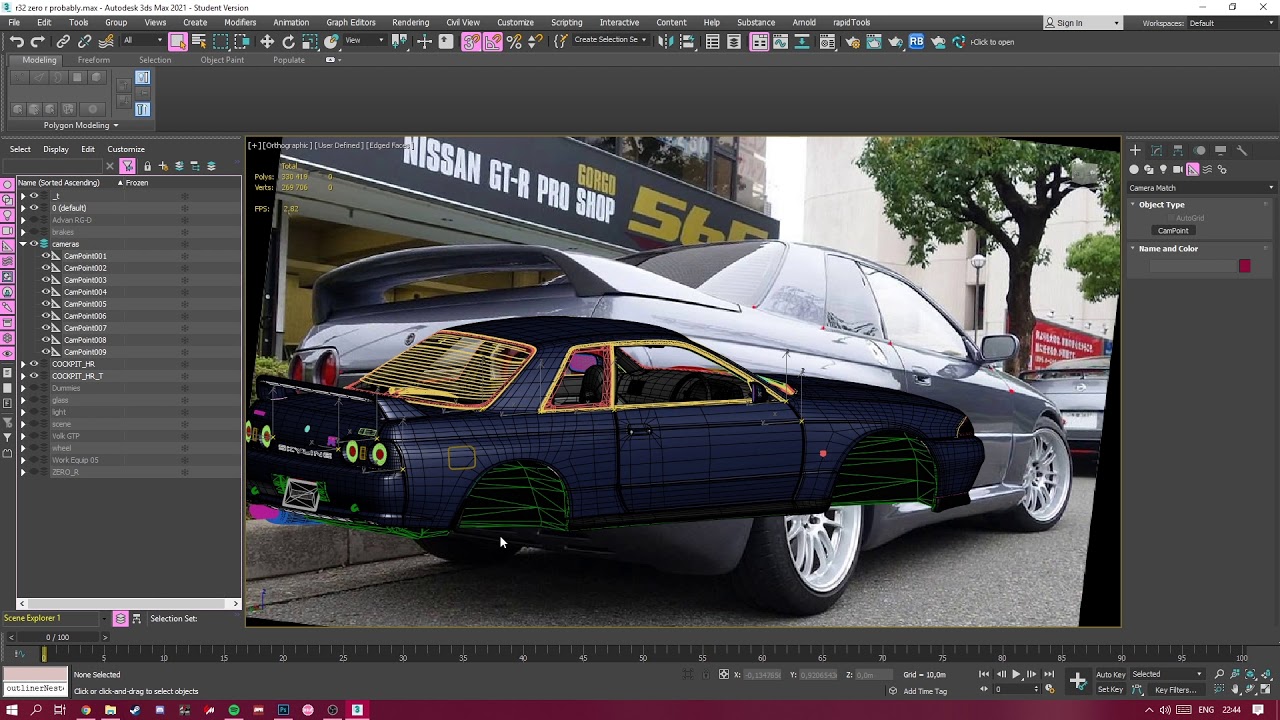Click the CamPoint object type button
Screen dimensions: 1280x720
[x=1173, y=231]
